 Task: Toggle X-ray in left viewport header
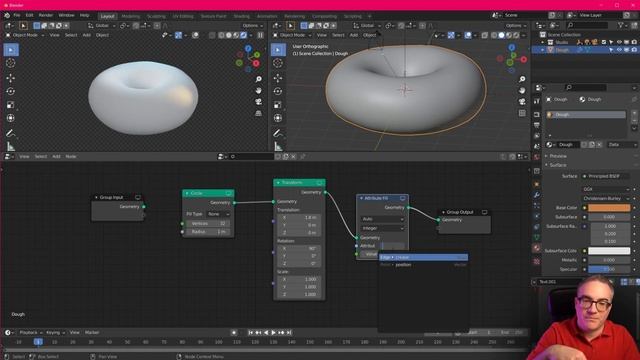point(212,35)
